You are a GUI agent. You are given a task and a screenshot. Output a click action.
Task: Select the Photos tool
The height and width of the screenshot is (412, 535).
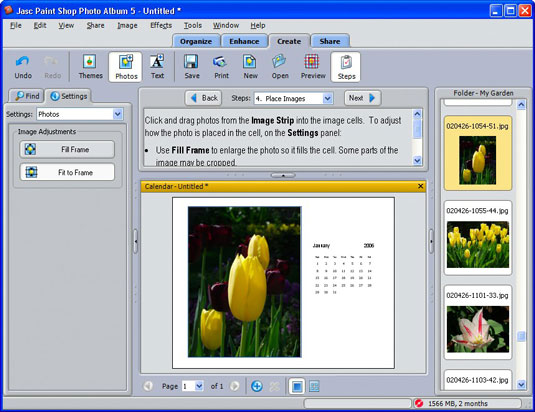pos(126,67)
